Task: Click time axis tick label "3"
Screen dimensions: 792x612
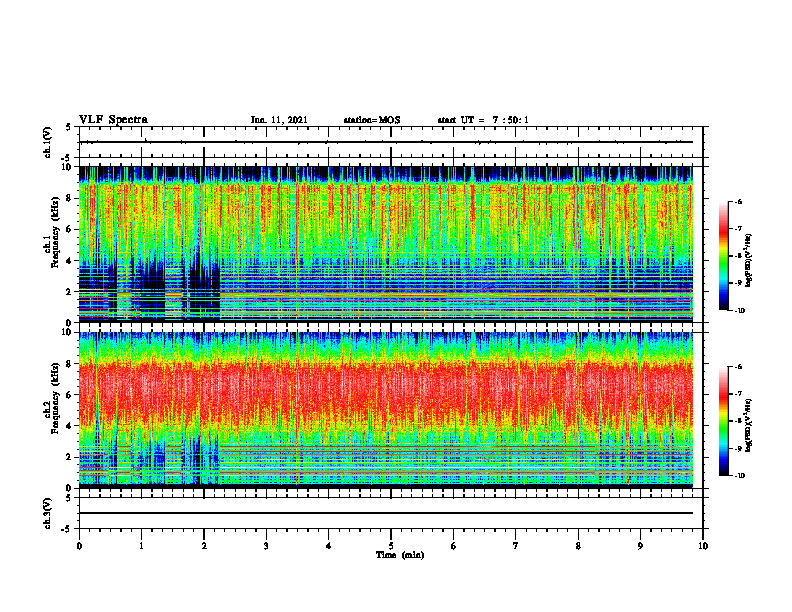Action: [x=266, y=546]
